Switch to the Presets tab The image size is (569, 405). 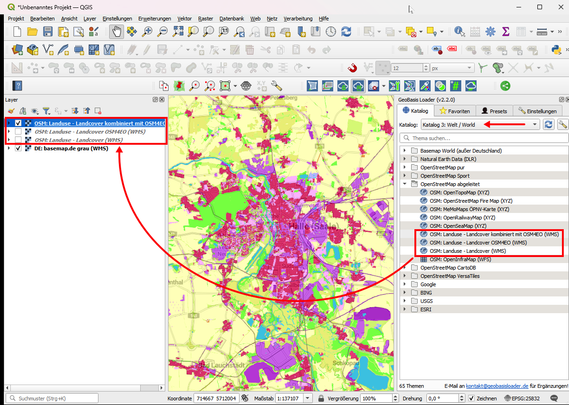pos(494,111)
